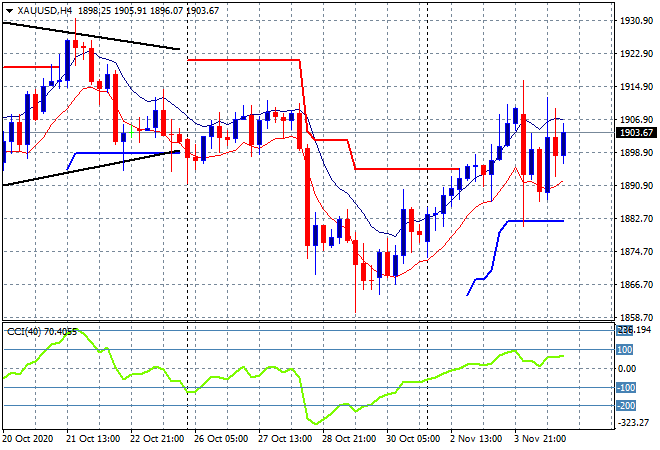660x450 pixels.
Task: Click the chart menu triangle beside XAUUSD,H4
Action: 9,11
